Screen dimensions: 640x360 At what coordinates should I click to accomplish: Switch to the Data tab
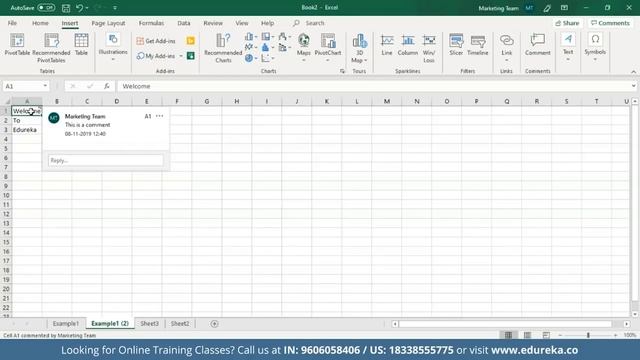pos(184,23)
